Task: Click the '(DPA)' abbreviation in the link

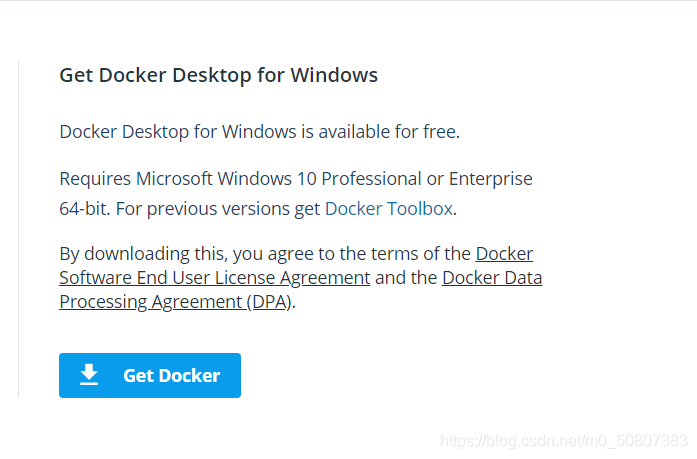Action: click(269, 302)
